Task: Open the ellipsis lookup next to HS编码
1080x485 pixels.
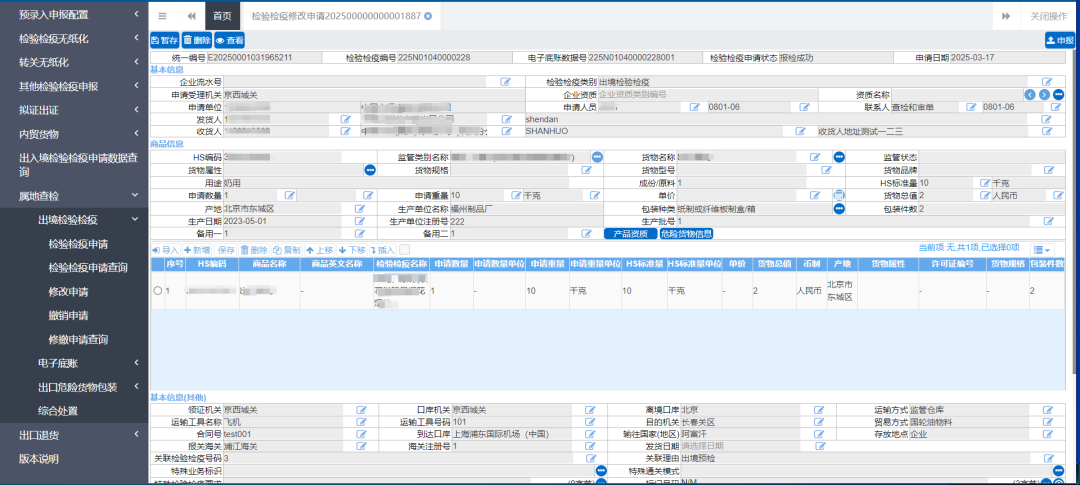Action: click(x=597, y=157)
